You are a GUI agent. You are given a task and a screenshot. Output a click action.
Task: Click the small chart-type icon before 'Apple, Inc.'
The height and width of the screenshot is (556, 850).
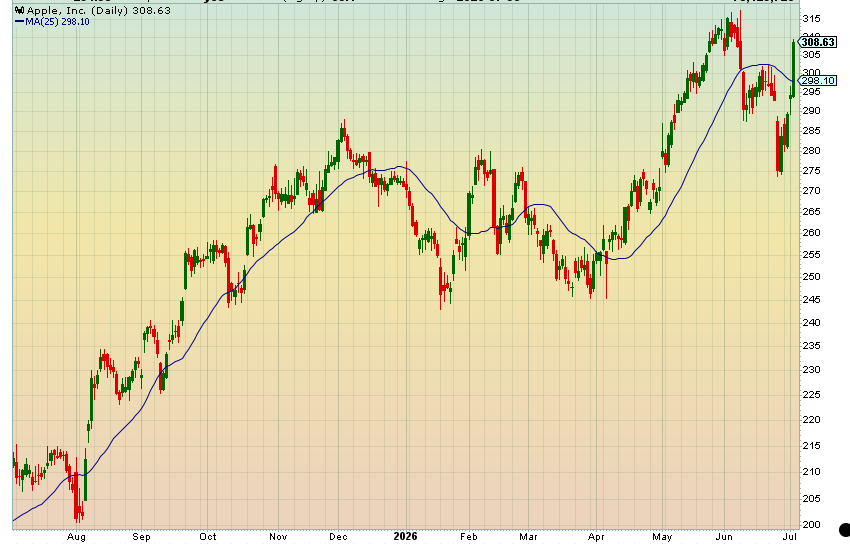click(x=20, y=11)
